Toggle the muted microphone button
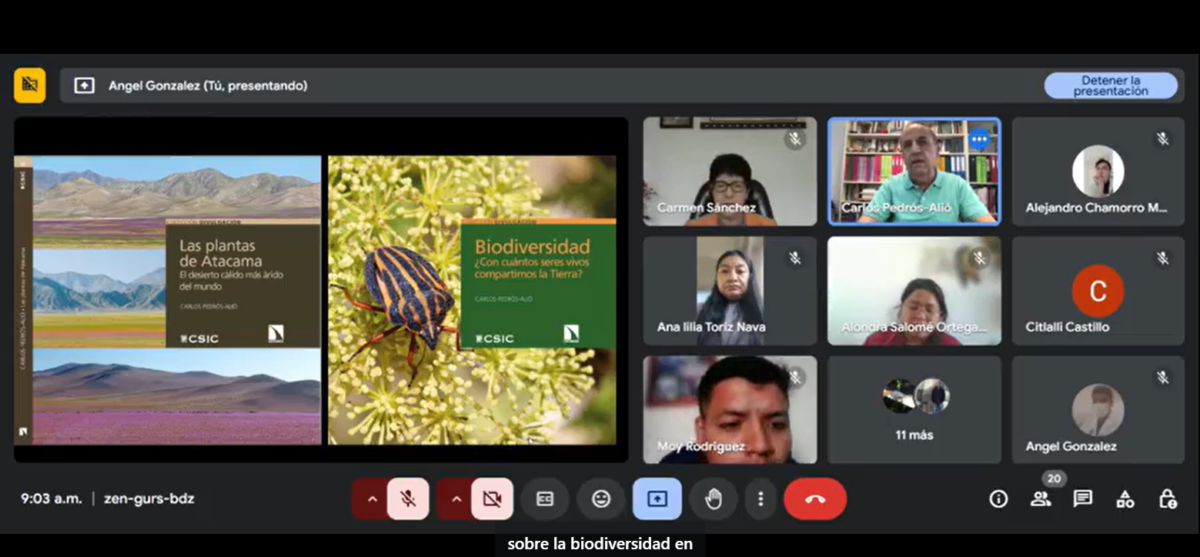This screenshot has height=557, width=1200. point(408,499)
